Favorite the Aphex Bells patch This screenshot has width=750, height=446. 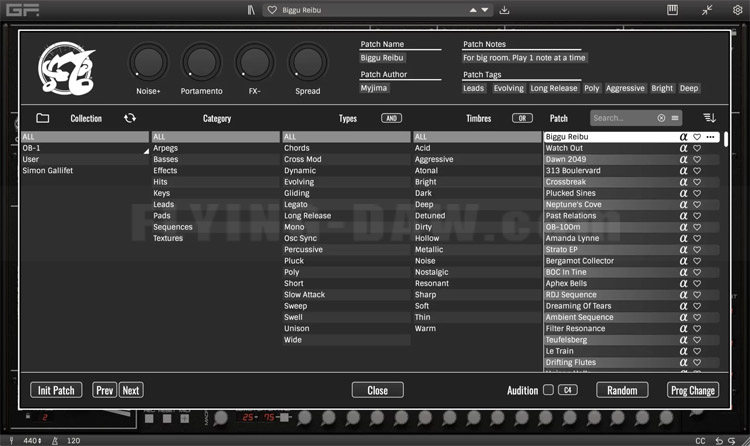[697, 283]
